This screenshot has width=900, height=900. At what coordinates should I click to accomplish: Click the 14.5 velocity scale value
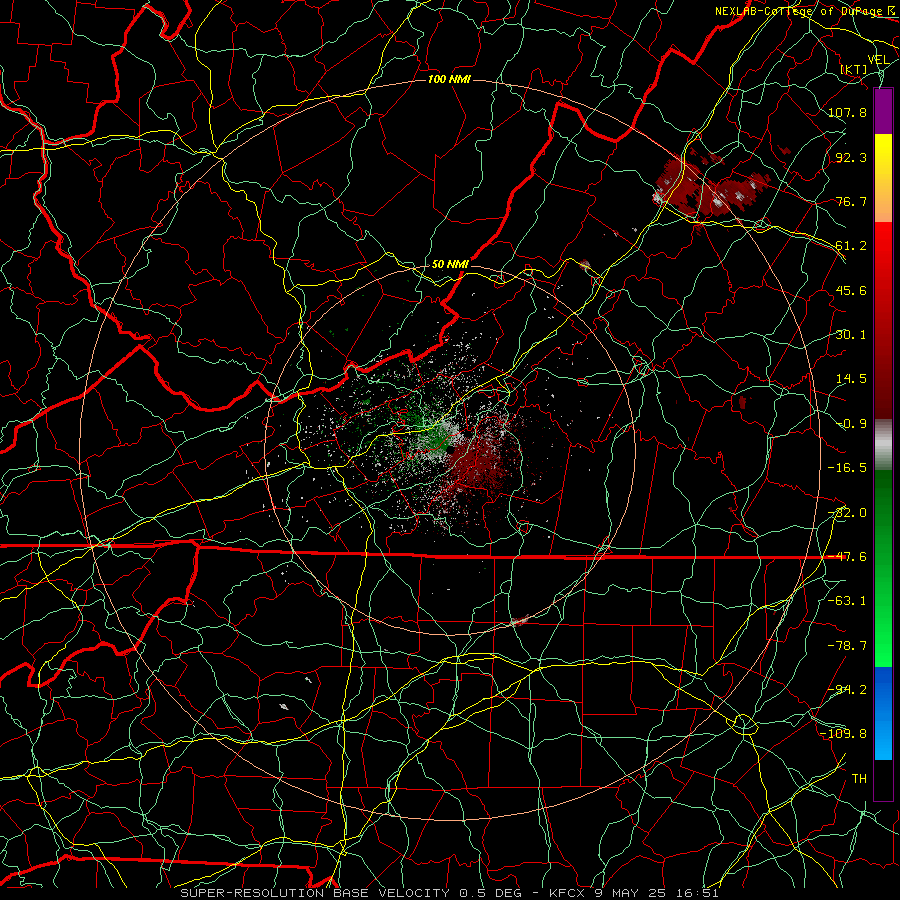tap(851, 379)
